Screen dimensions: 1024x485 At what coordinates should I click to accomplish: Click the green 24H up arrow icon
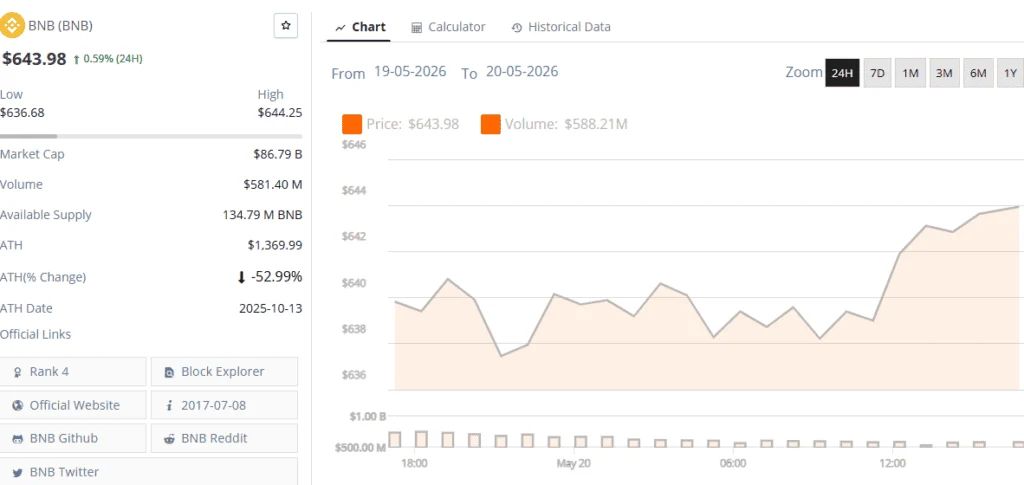pyautogui.click(x=76, y=59)
